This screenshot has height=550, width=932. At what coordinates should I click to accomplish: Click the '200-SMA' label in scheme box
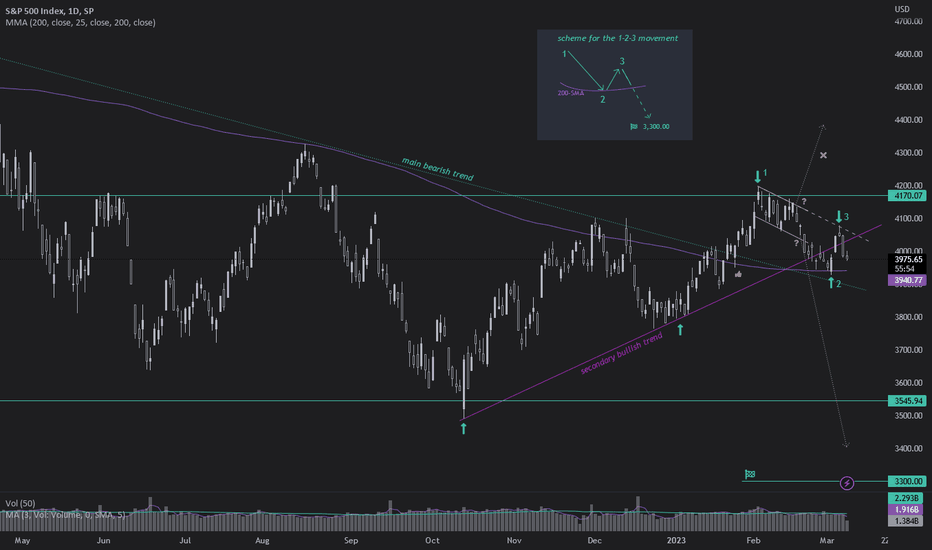(571, 93)
